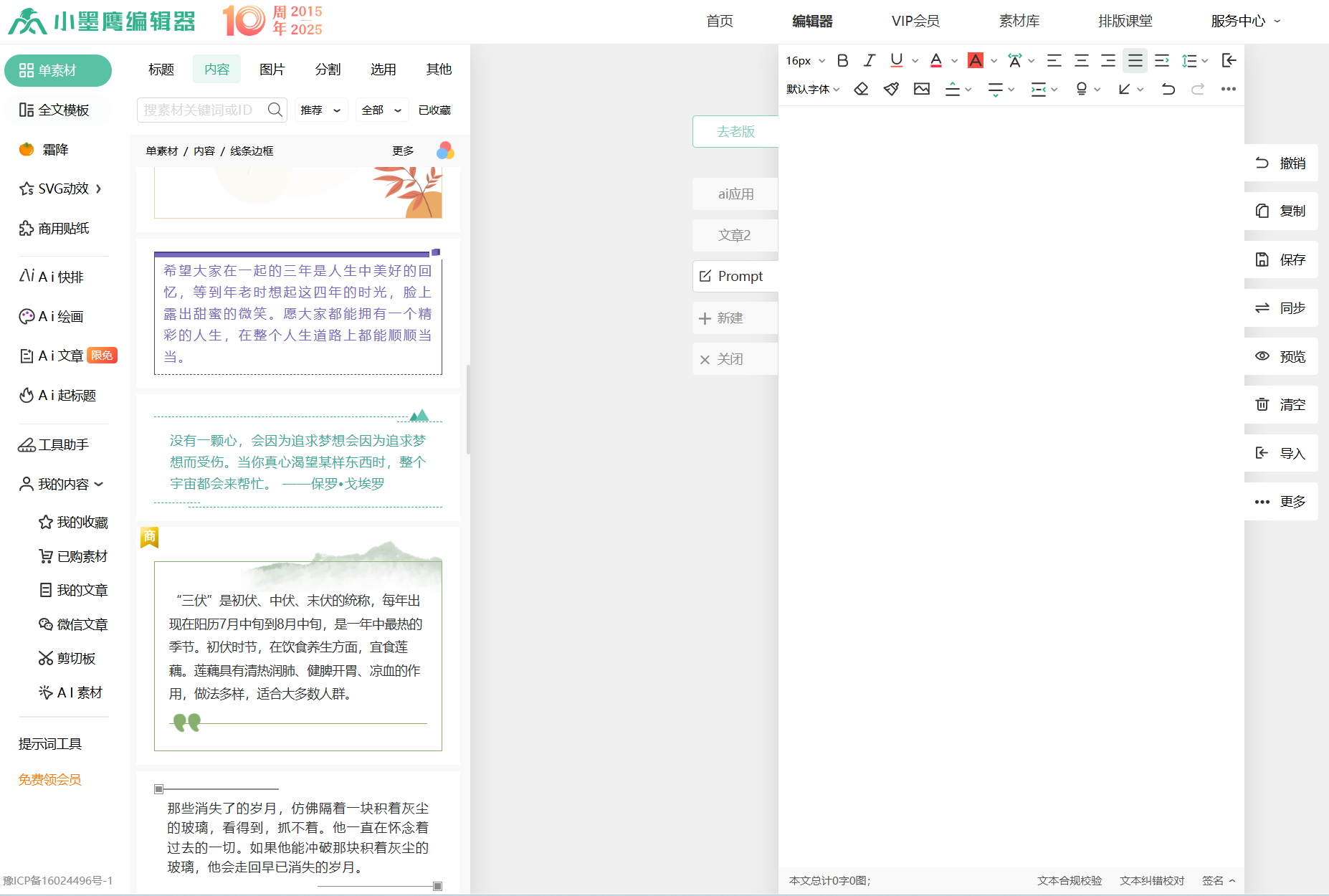Enable justified text alignment
Viewport: 1329px width, 896px height.
[x=1135, y=60]
